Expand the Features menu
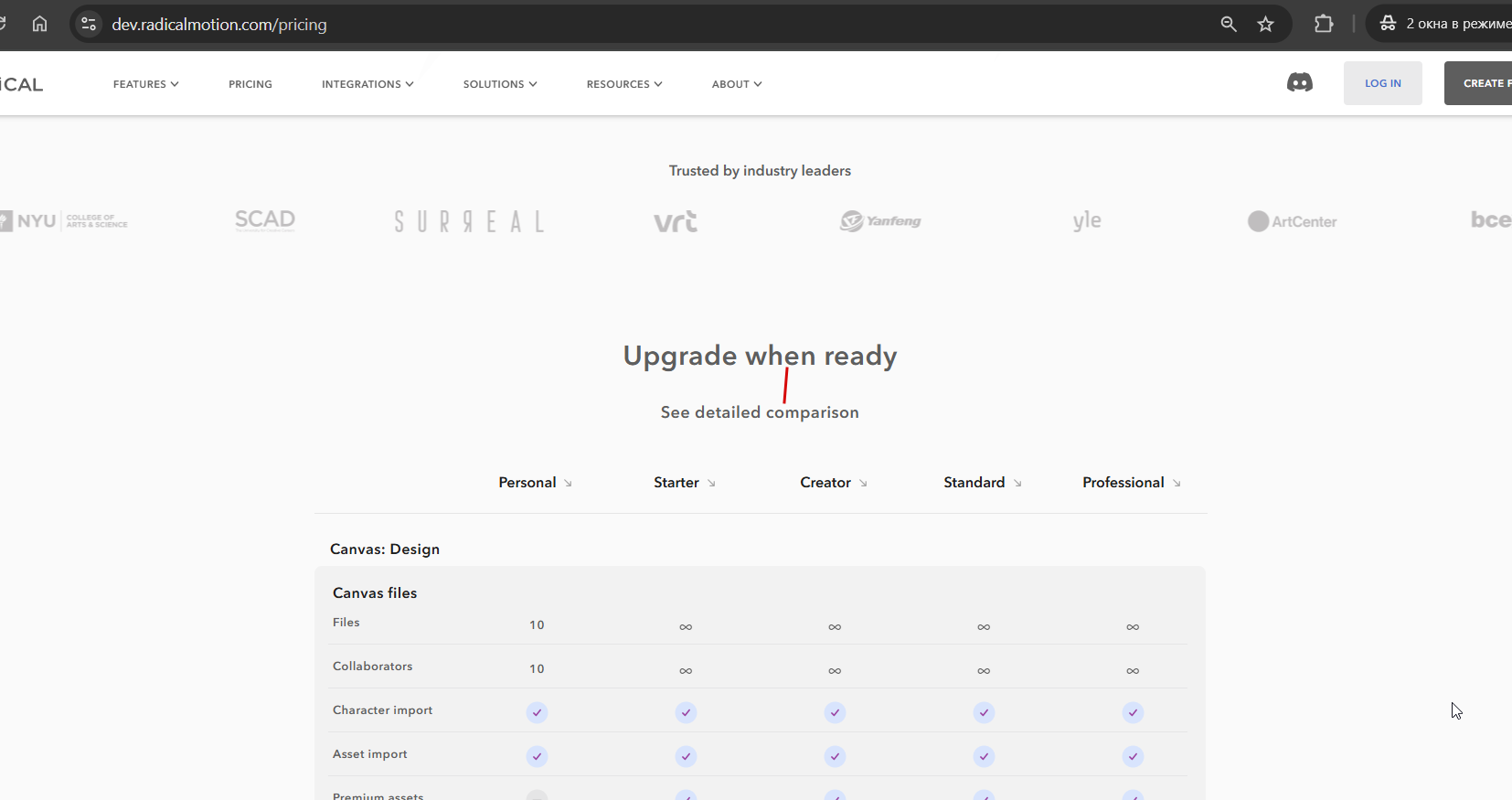Viewport: 1512px width, 800px height. (x=146, y=84)
